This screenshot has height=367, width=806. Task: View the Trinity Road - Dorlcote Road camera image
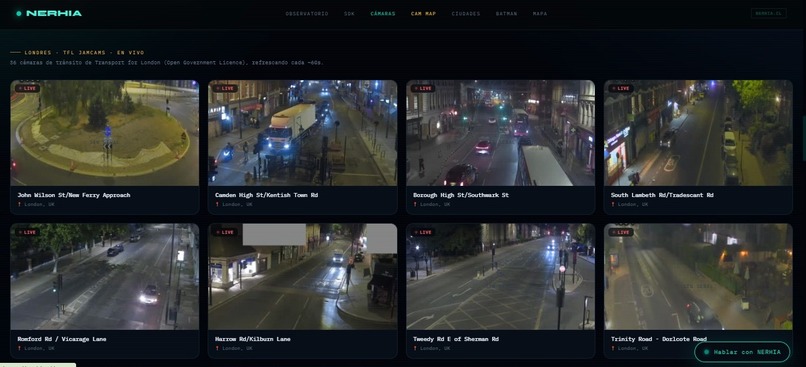[698, 277]
